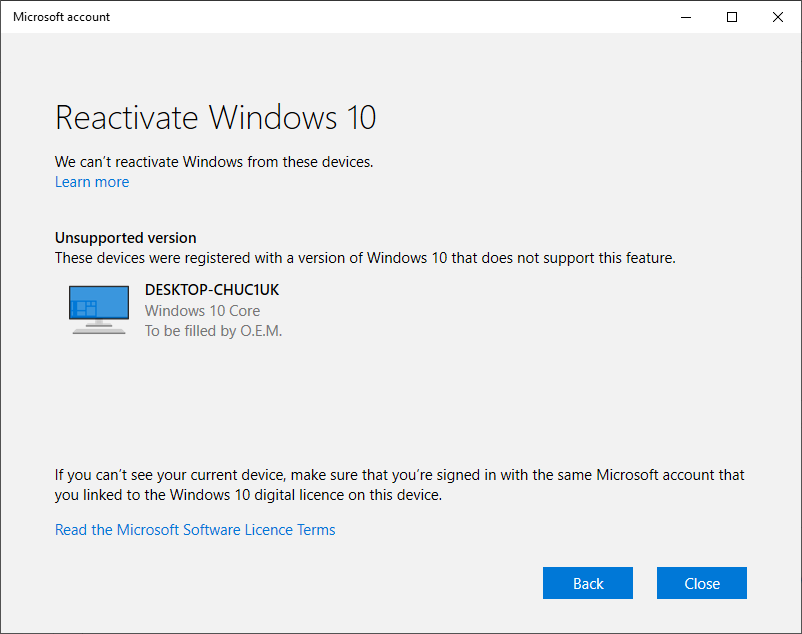This screenshot has height=634, width=802.
Task: Click the Unsupported version heading
Action: pos(125,238)
